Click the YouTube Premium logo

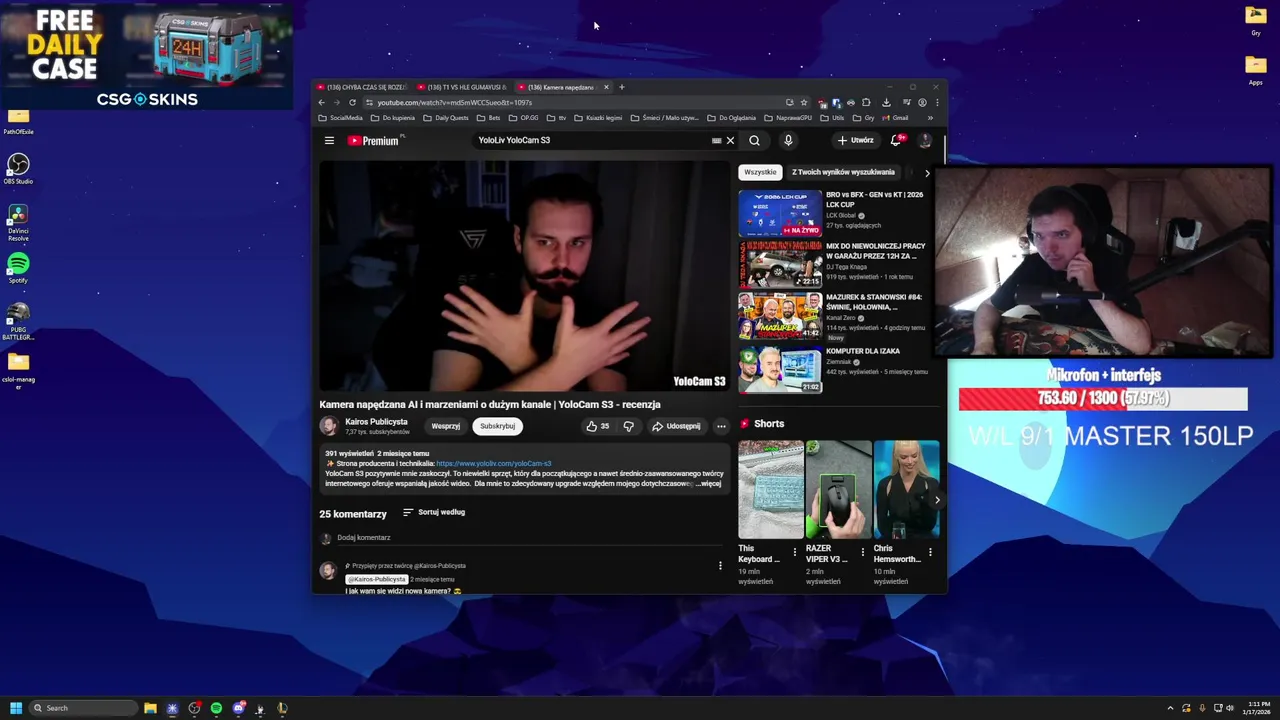tap(374, 141)
